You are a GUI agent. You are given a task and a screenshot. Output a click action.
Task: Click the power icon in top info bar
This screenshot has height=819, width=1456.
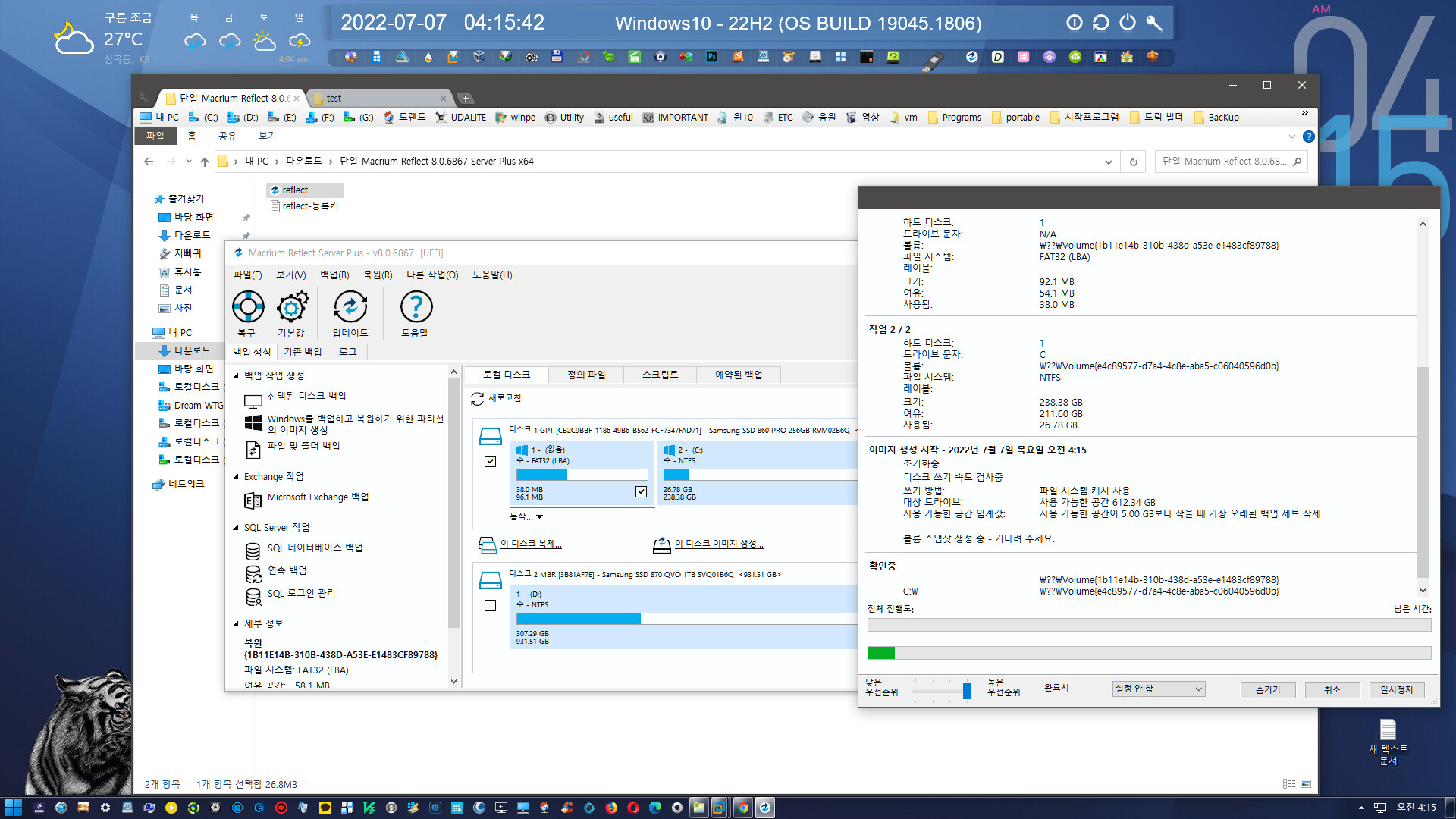point(1128,23)
